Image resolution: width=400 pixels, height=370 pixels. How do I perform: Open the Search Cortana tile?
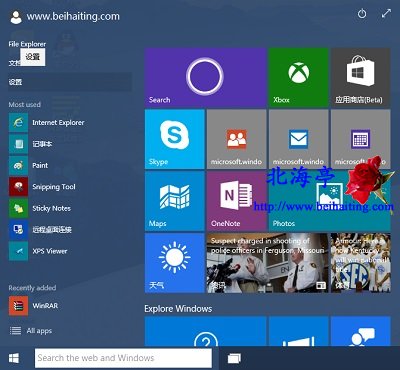(x=205, y=77)
